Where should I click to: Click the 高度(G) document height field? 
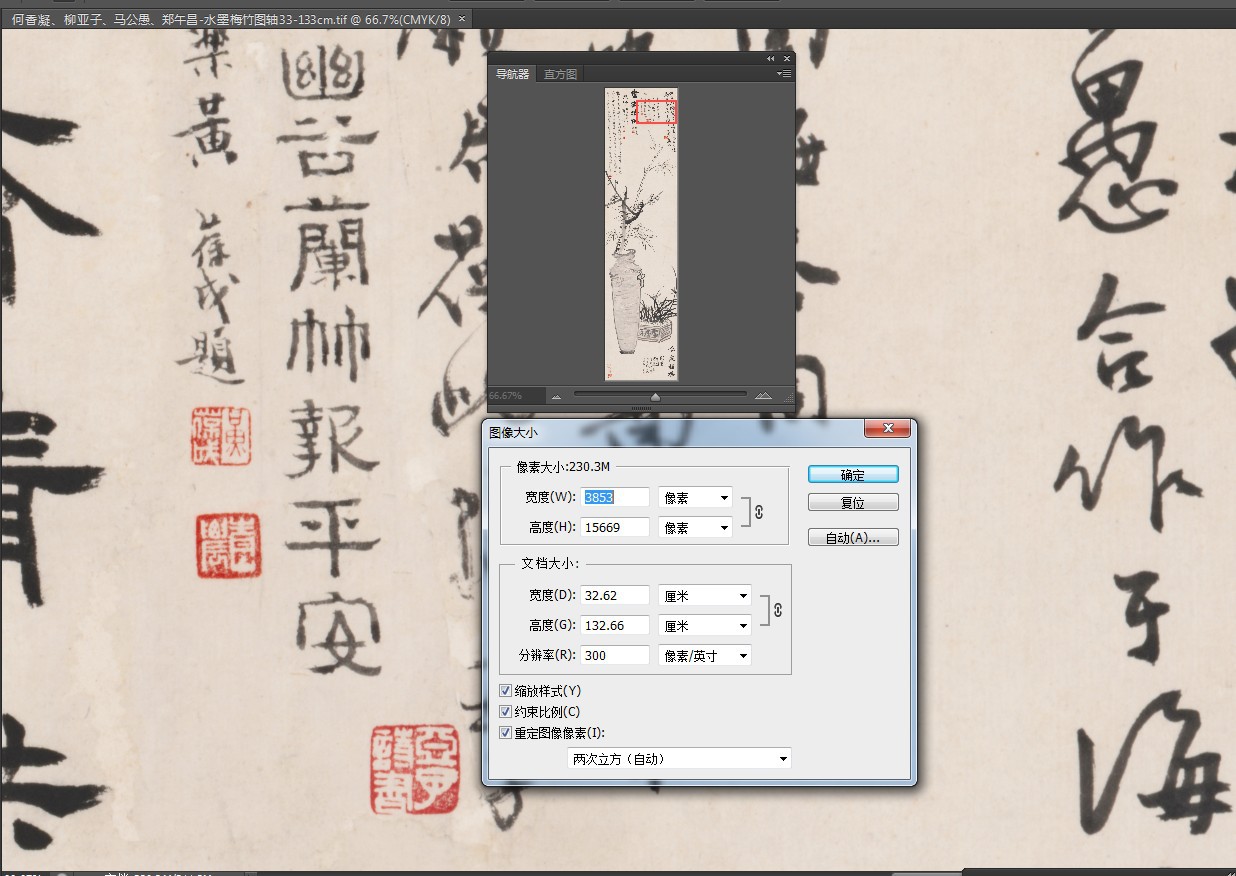pos(615,626)
